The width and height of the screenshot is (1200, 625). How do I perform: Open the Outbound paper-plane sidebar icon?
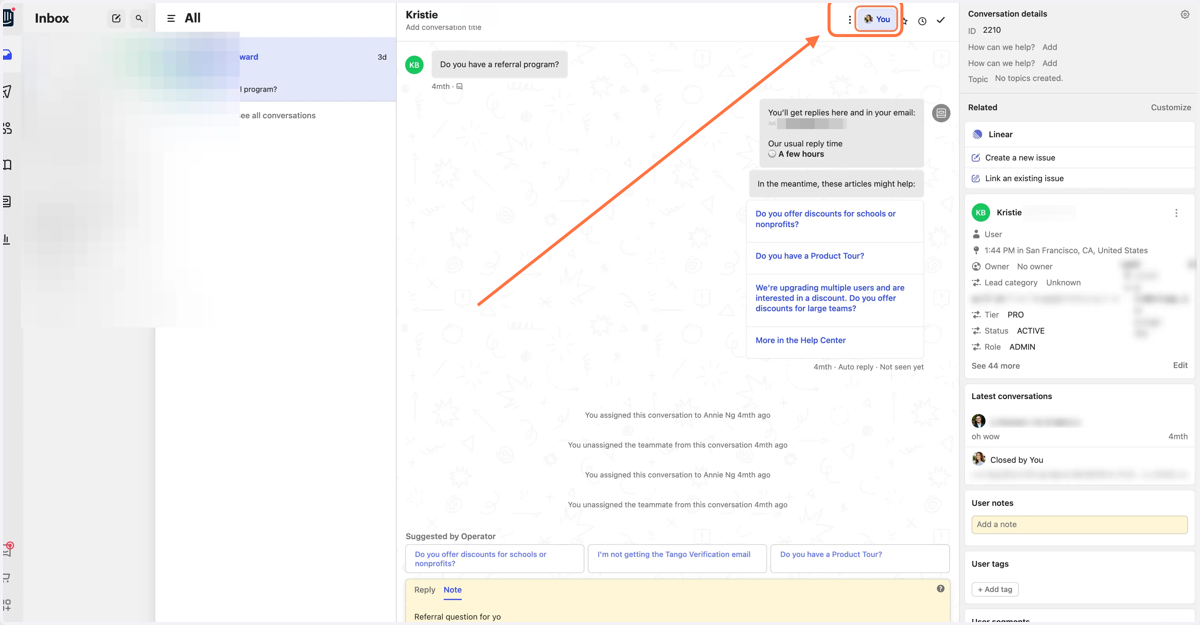point(7,92)
